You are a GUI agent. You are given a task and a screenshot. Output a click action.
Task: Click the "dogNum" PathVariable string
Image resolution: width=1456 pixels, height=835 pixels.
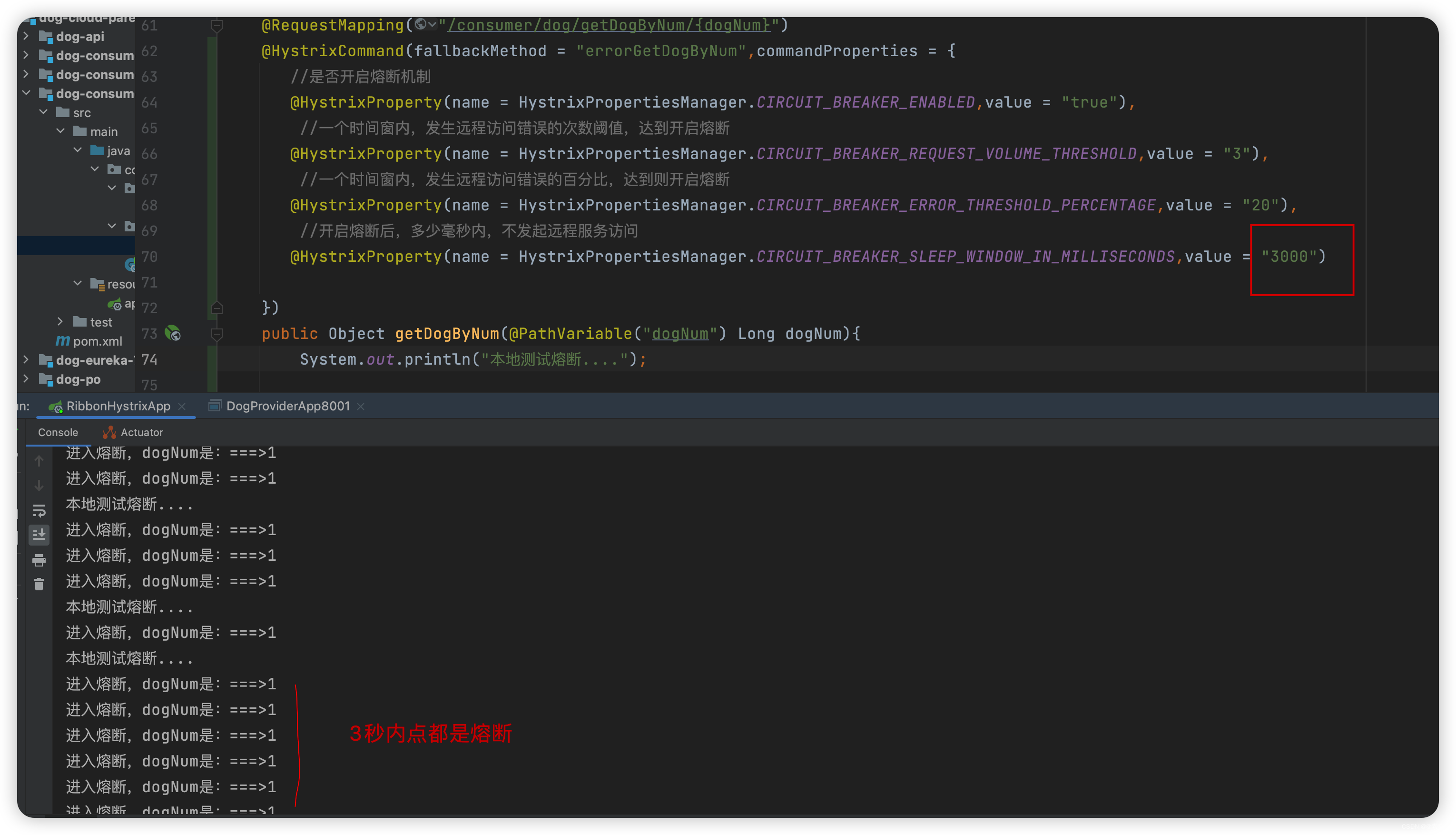pyautogui.click(x=679, y=334)
